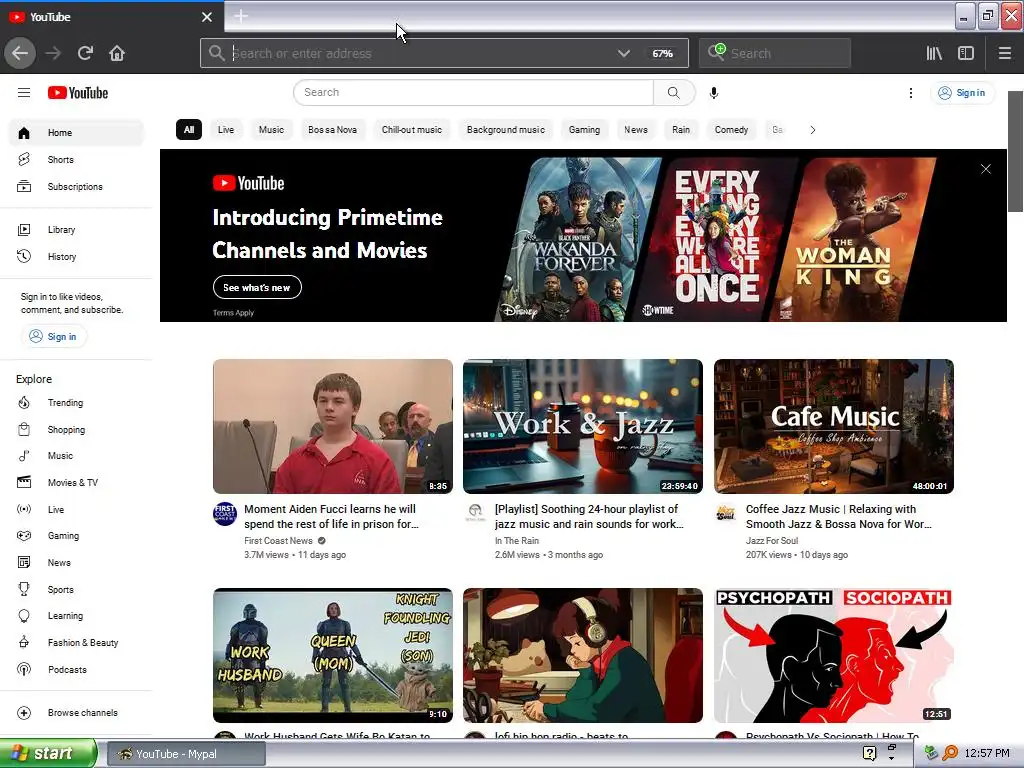
Task: Click the YouTube logo
Action: tap(78, 93)
